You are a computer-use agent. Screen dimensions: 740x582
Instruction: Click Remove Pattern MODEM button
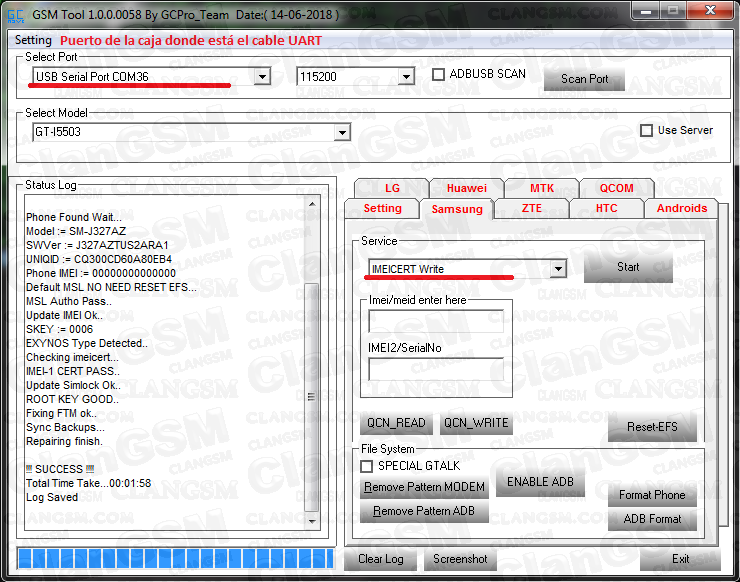click(x=424, y=487)
